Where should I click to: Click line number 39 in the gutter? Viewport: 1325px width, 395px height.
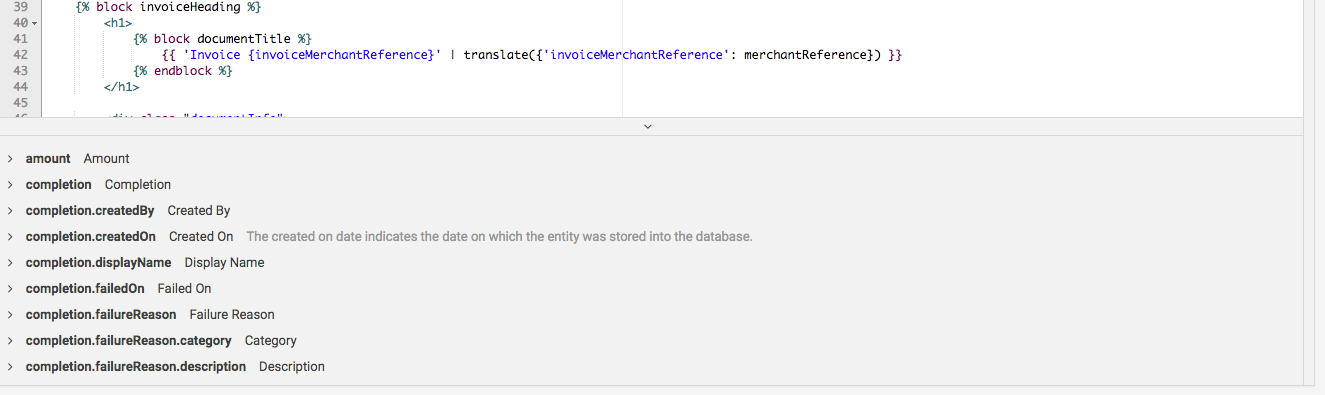(x=21, y=7)
